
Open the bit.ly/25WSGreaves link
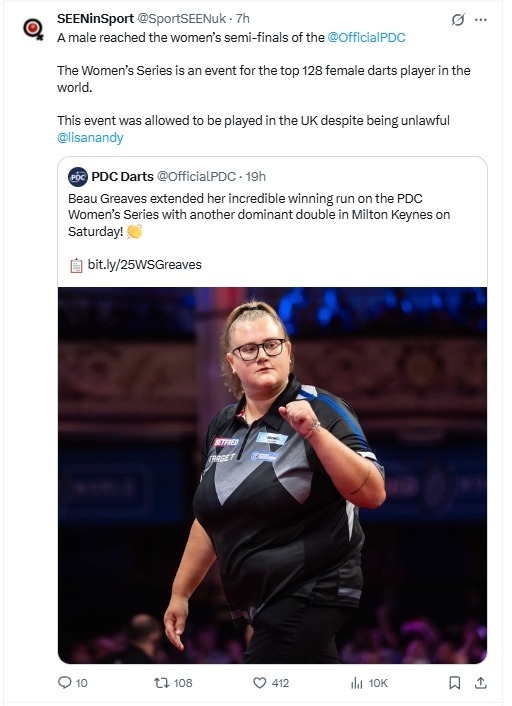[145, 264]
